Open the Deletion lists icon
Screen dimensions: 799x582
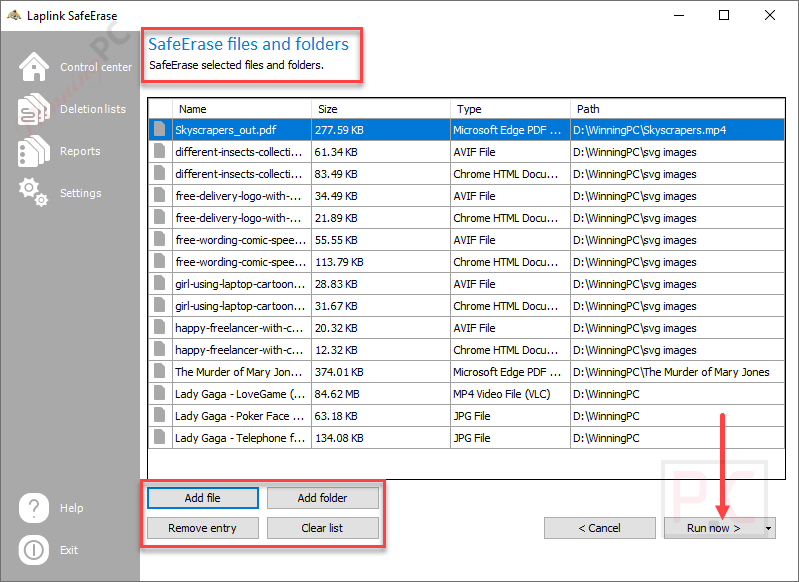(x=34, y=109)
